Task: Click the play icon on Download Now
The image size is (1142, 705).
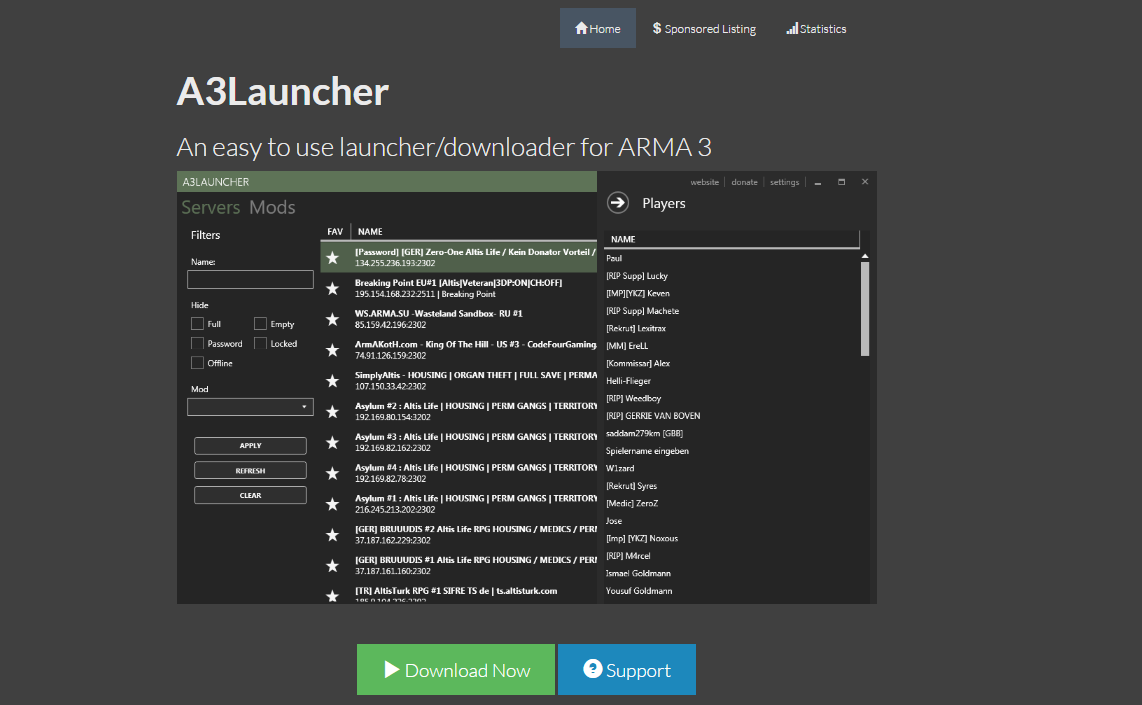Action: [392, 669]
